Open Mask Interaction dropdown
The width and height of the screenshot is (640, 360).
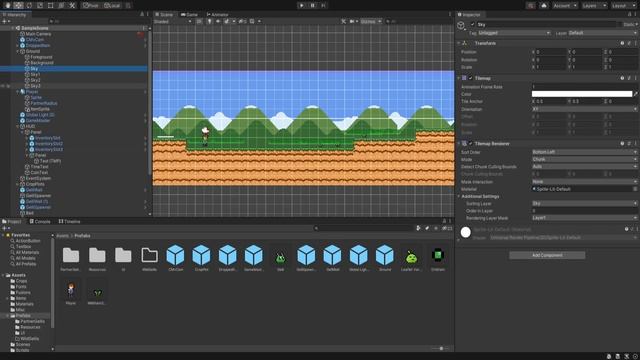pos(584,182)
